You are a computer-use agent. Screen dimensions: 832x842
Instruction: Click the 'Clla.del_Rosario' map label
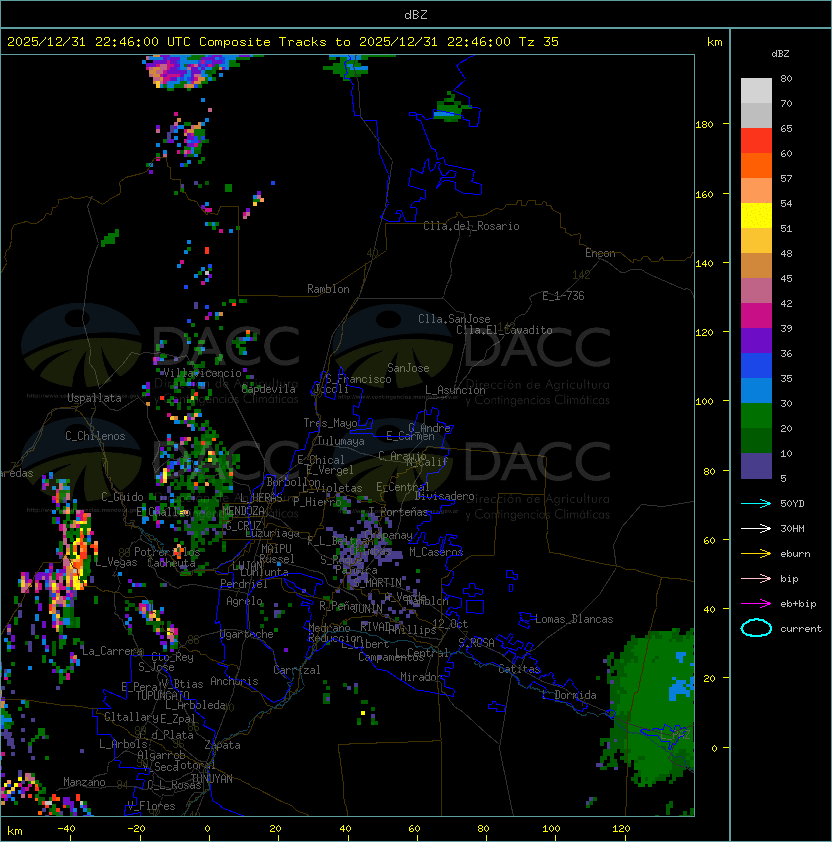[x=471, y=226]
